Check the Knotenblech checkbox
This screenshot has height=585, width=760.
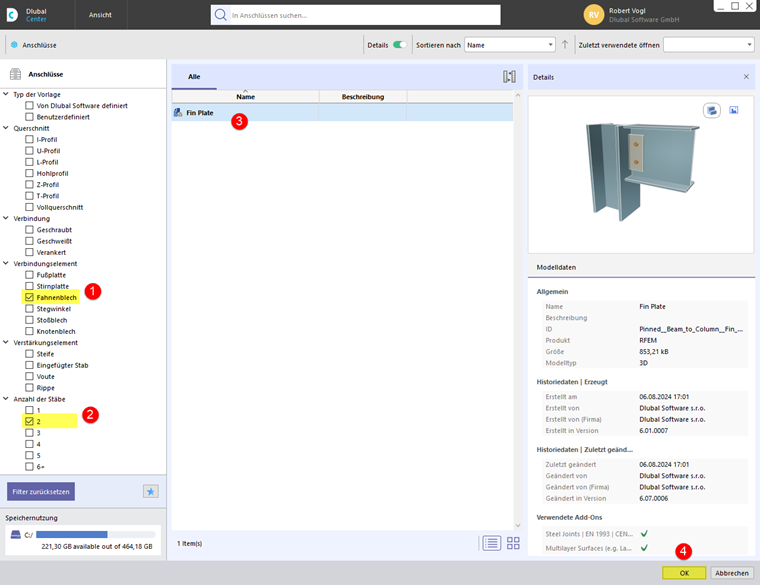point(29,331)
